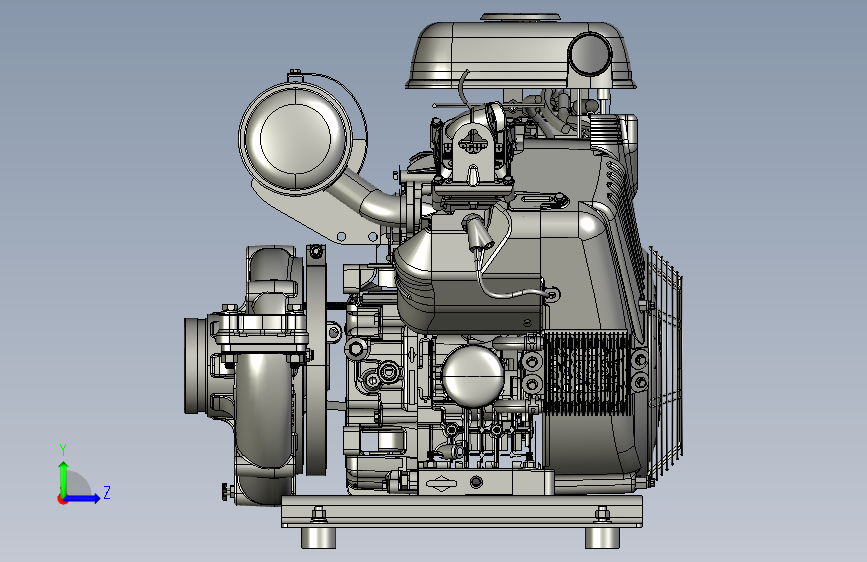Select the spherical oil filter on the engine
The height and width of the screenshot is (562, 867).
pyautogui.click(x=473, y=376)
